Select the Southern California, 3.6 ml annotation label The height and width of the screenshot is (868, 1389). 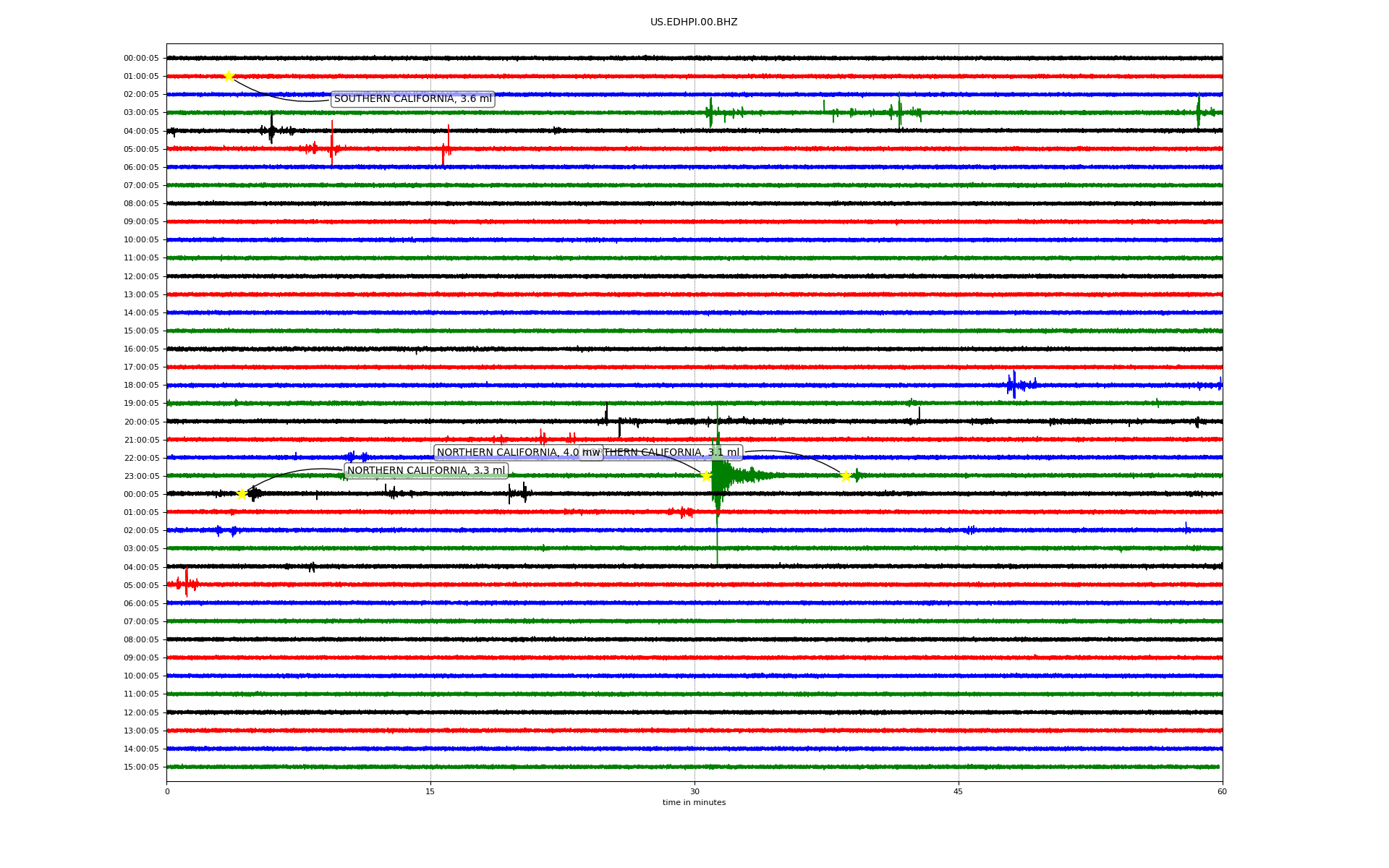(x=412, y=99)
